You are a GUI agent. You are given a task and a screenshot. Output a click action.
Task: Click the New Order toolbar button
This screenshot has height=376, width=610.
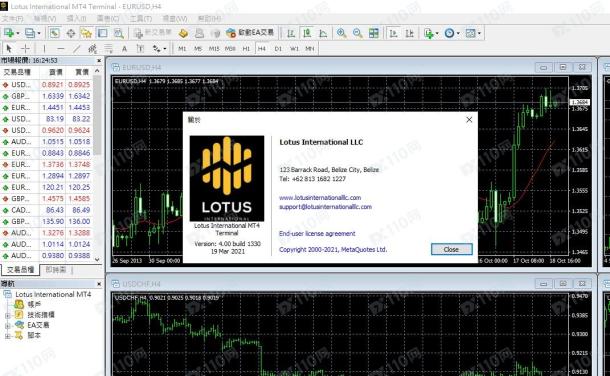tap(152, 33)
